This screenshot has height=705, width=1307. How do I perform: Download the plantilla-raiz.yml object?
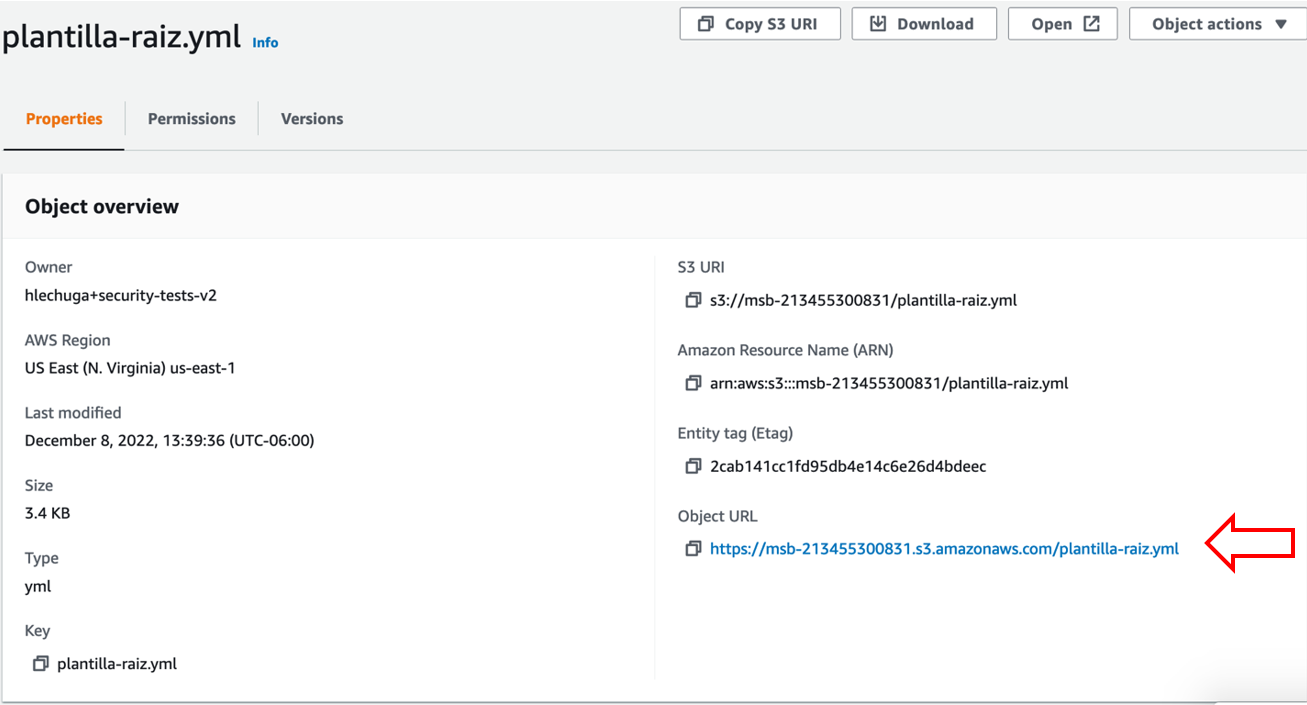coord(924,24)
